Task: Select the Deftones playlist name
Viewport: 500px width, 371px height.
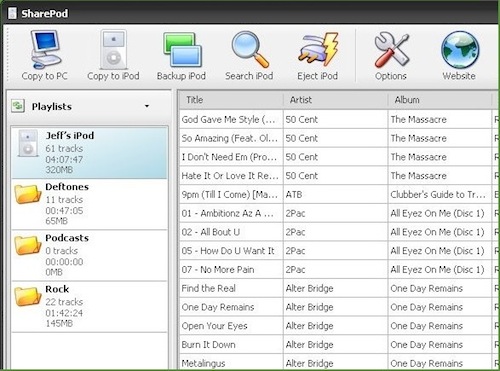Action: click(67, 187)
